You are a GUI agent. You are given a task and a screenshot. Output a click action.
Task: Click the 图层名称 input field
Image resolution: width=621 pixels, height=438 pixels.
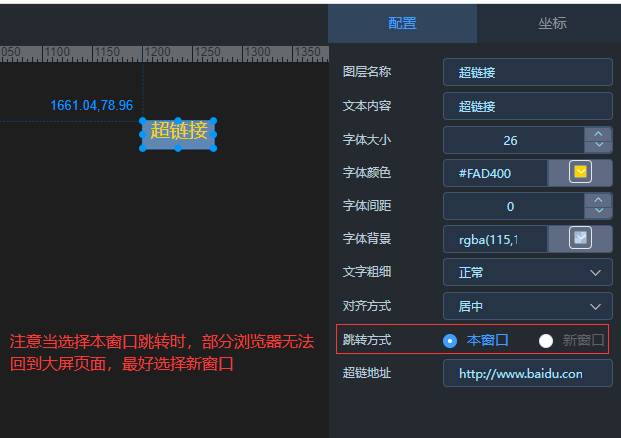point(527,72)
